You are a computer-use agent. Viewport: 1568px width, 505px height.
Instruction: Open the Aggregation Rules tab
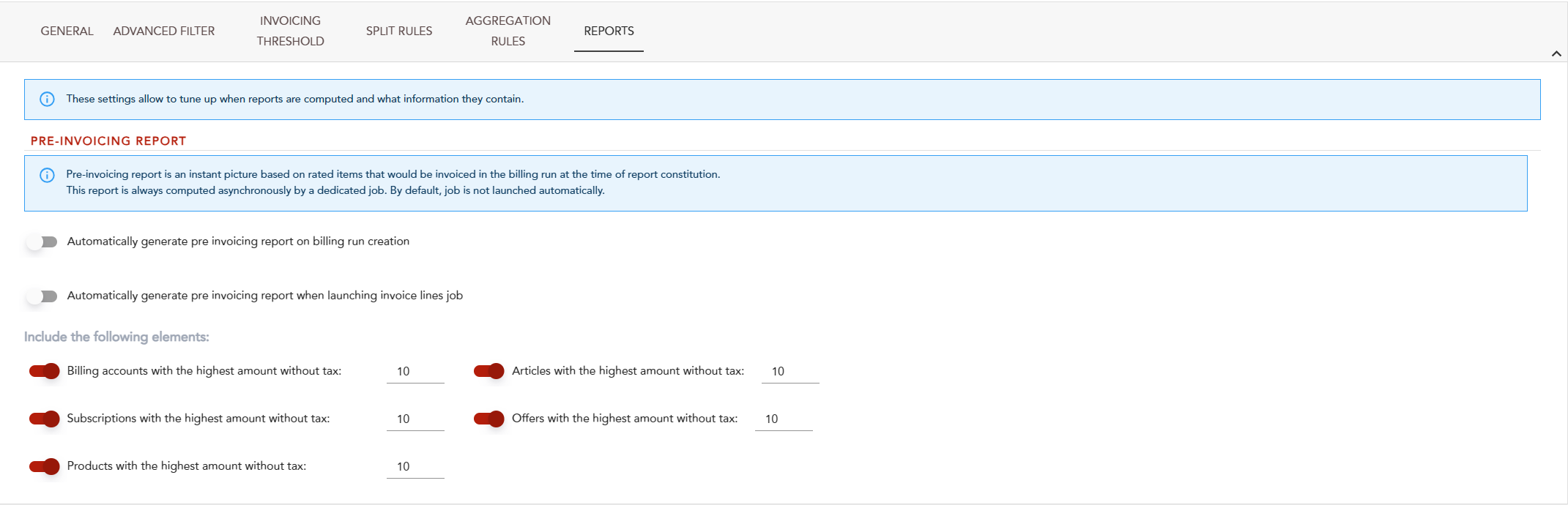[508, 31]
